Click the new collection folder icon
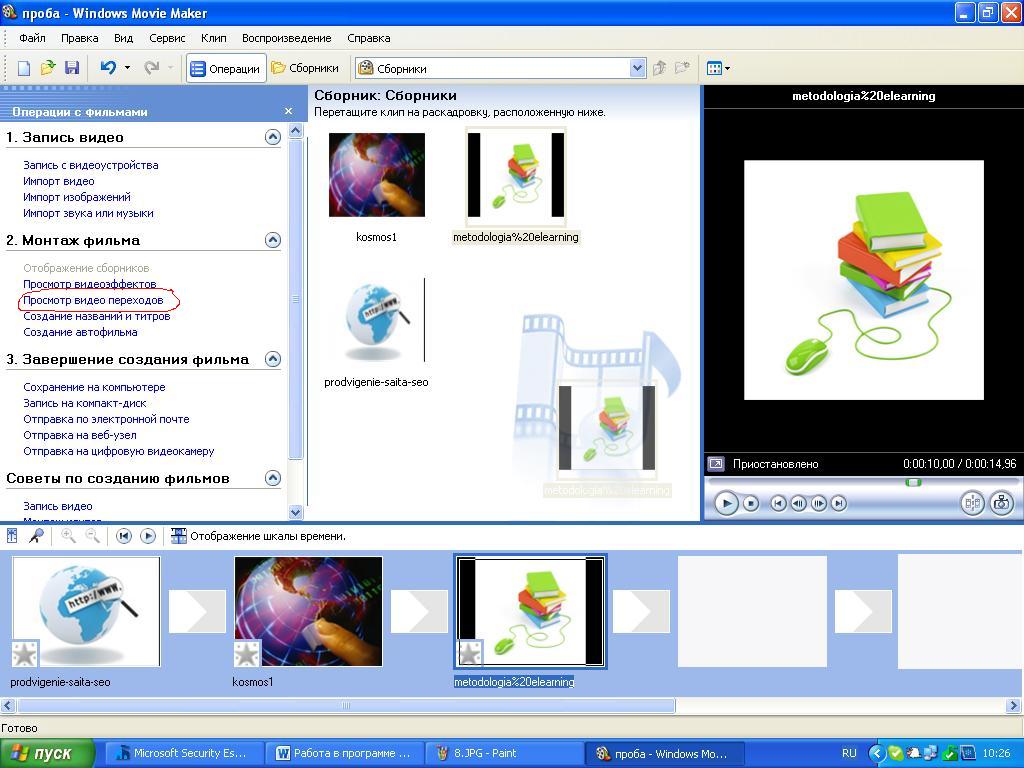 [x=682, y=68]
